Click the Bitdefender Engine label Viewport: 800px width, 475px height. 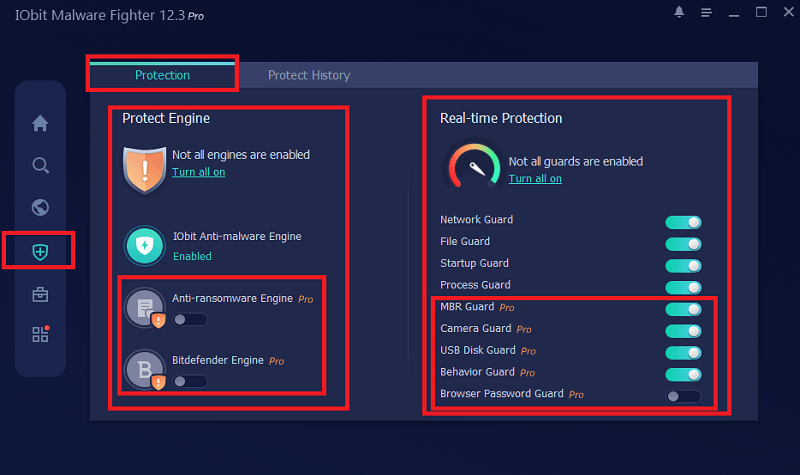tap(218, 360)
